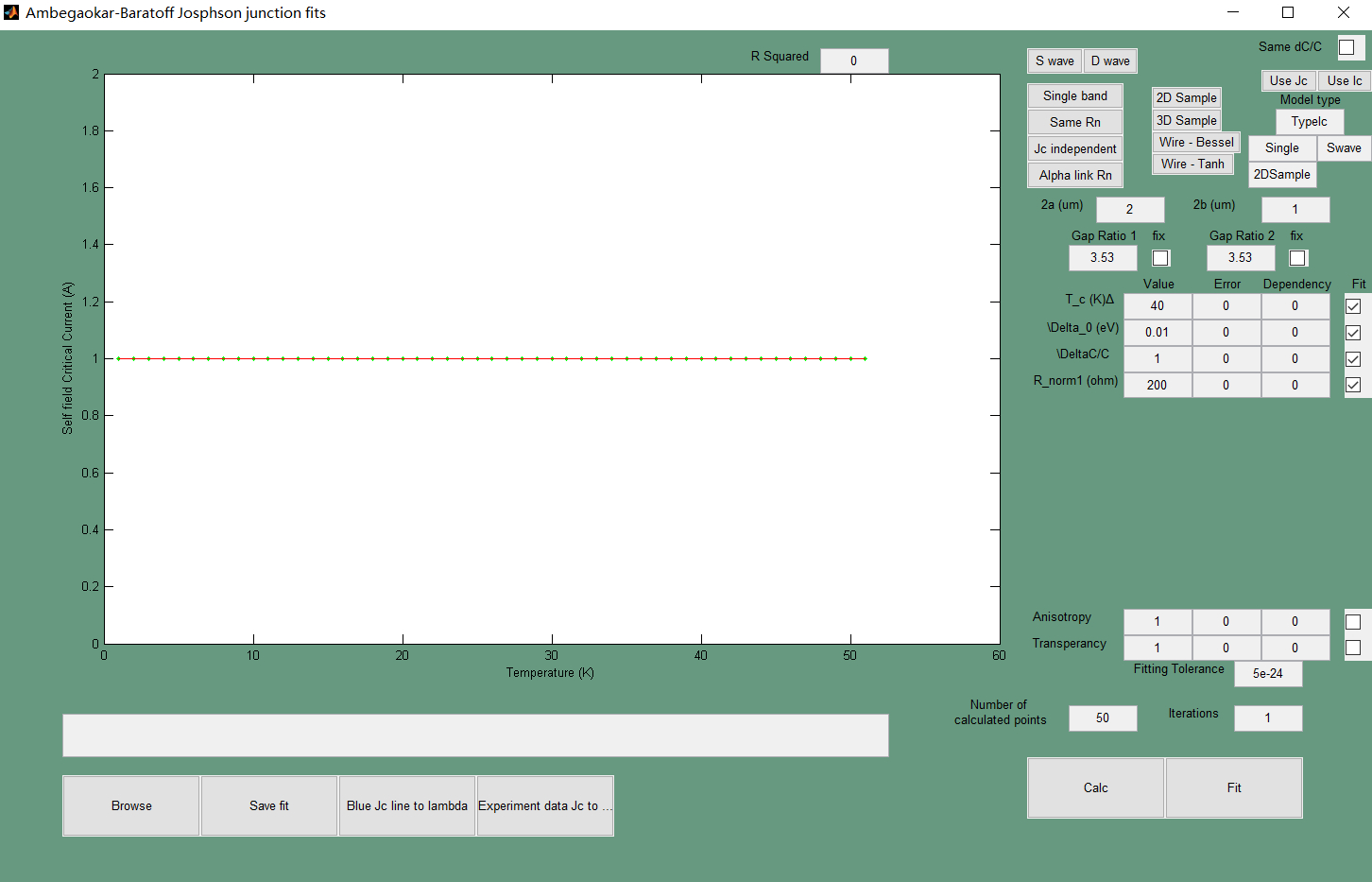
Task: Choose the Alpha link Rn option
Action: (x=1075, y=176)
